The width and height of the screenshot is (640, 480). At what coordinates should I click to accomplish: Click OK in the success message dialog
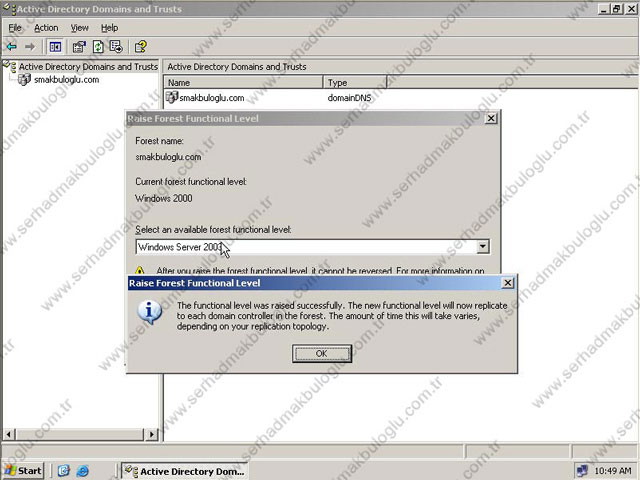(322, 353)
